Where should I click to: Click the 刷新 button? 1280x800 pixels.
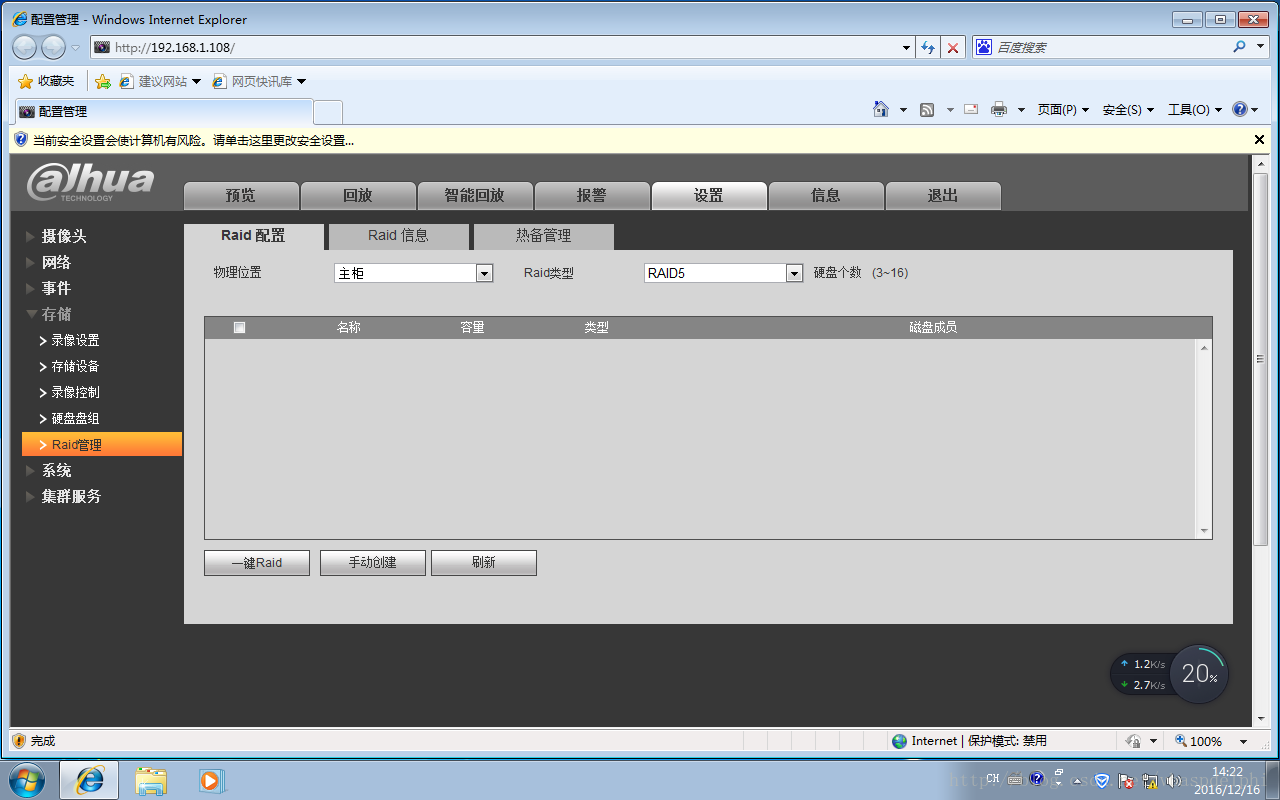pyautogui.click(x=484, y=563)
